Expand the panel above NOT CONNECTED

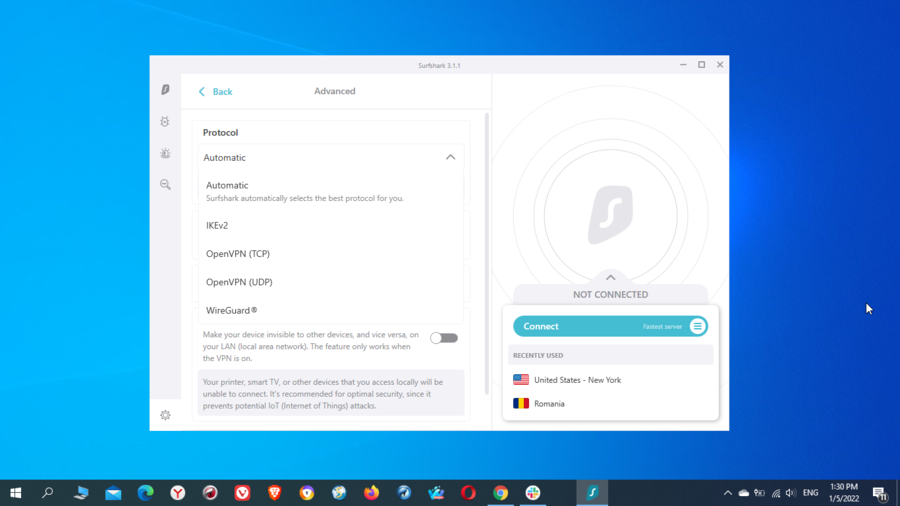[610, 277]
